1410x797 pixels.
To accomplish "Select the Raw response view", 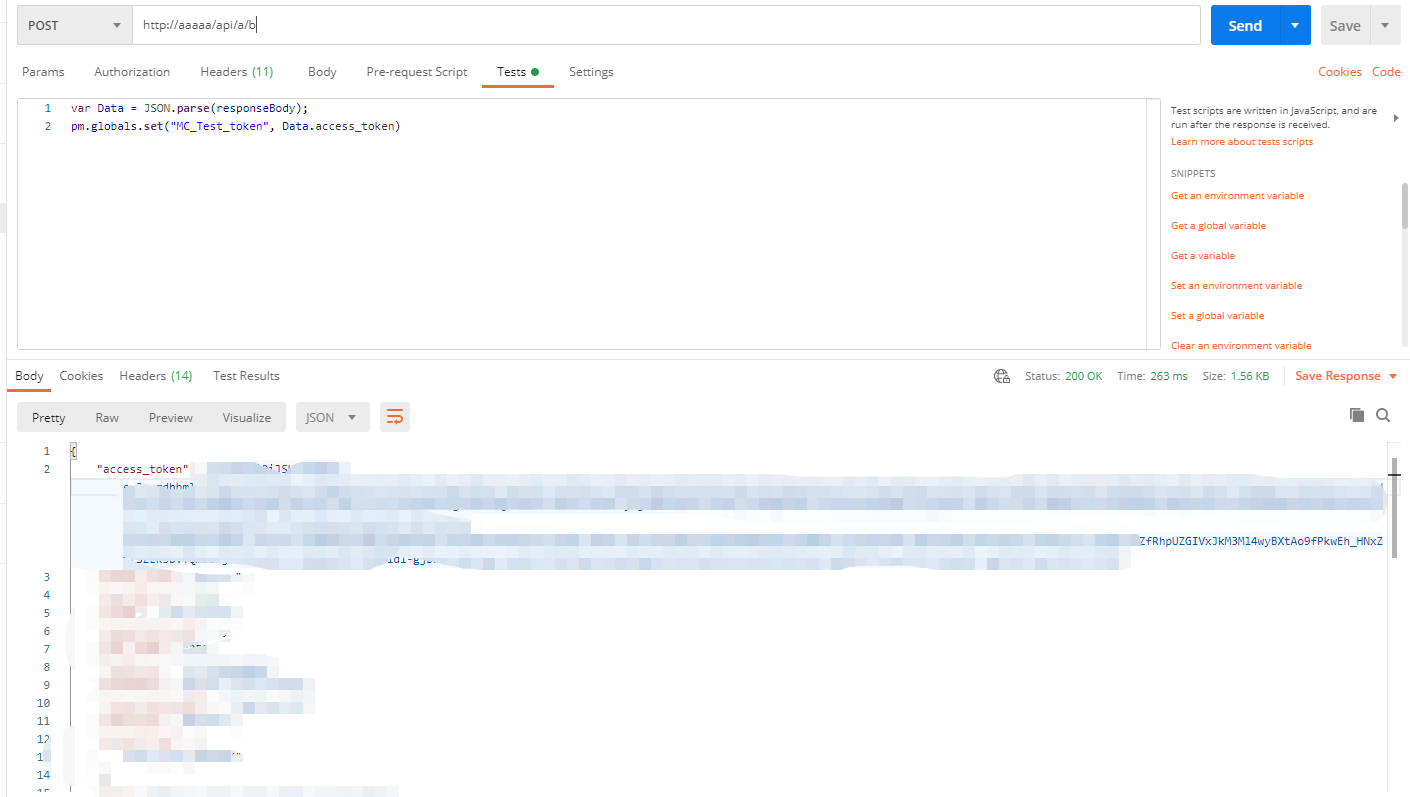I will [x=107, y=417].
